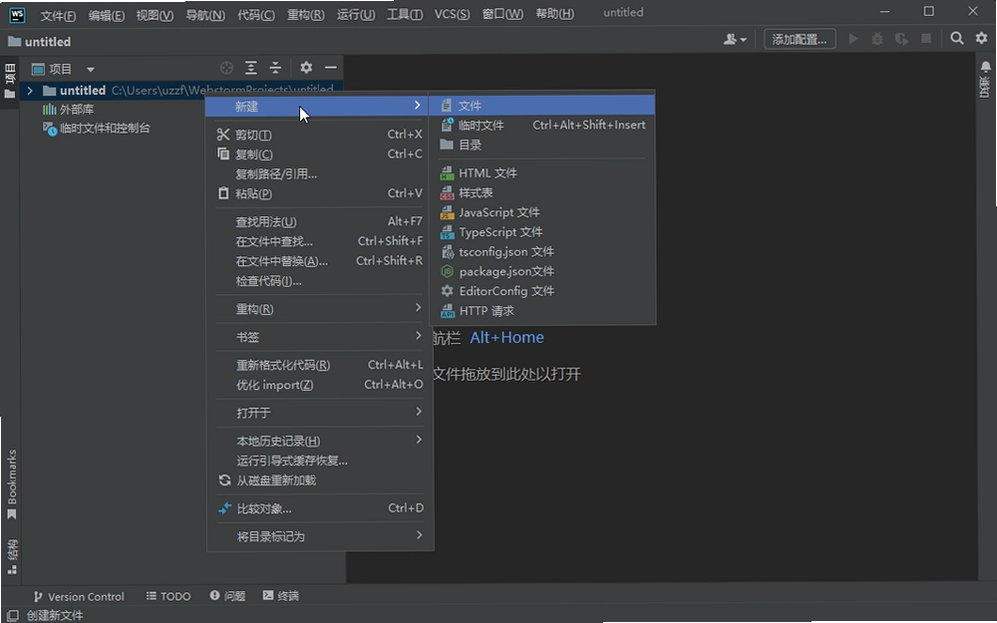Select JavaScript 文件 in the New submenu

[x=542, y=212]
